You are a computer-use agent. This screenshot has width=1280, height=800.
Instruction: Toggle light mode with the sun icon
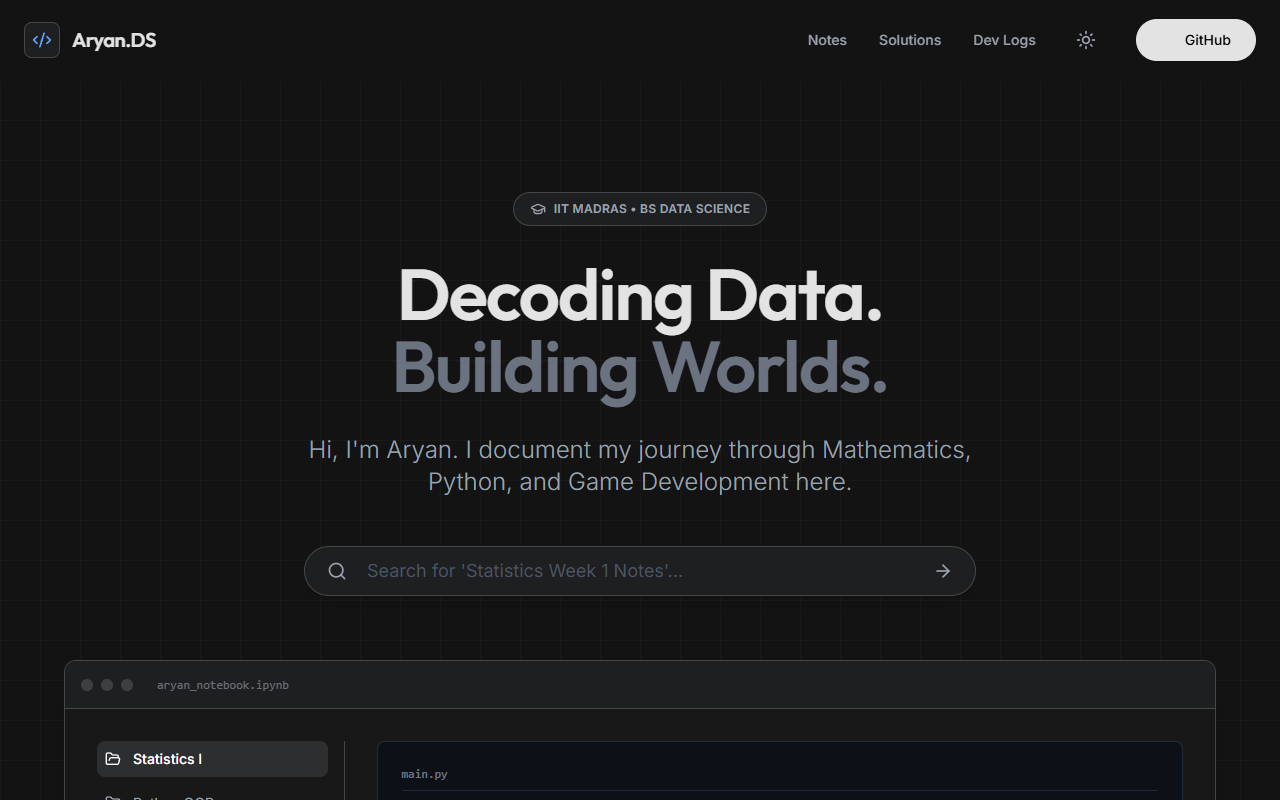(x=1086, y=40)
